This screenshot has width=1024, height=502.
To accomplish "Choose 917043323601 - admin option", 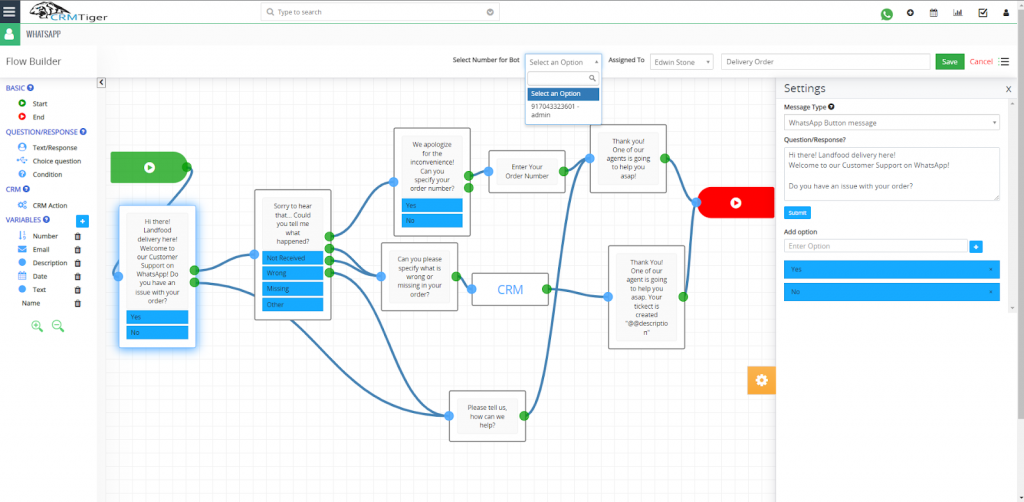I will click(563, 110).
